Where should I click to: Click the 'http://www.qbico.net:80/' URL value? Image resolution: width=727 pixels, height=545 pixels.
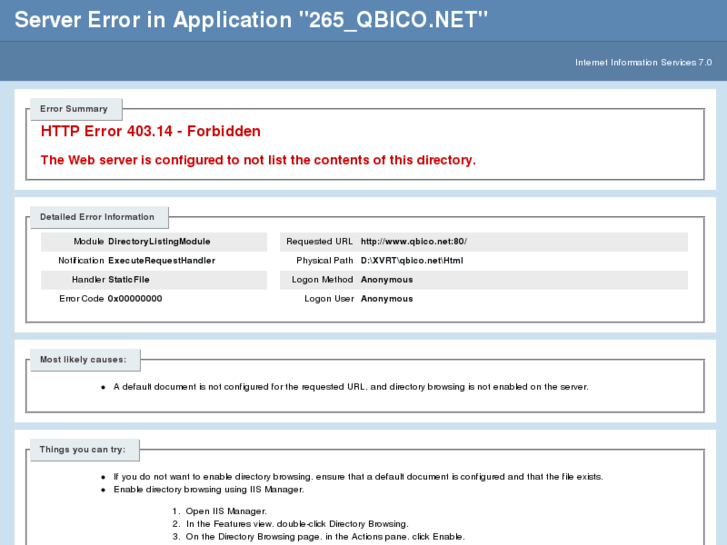coord(414,242)
